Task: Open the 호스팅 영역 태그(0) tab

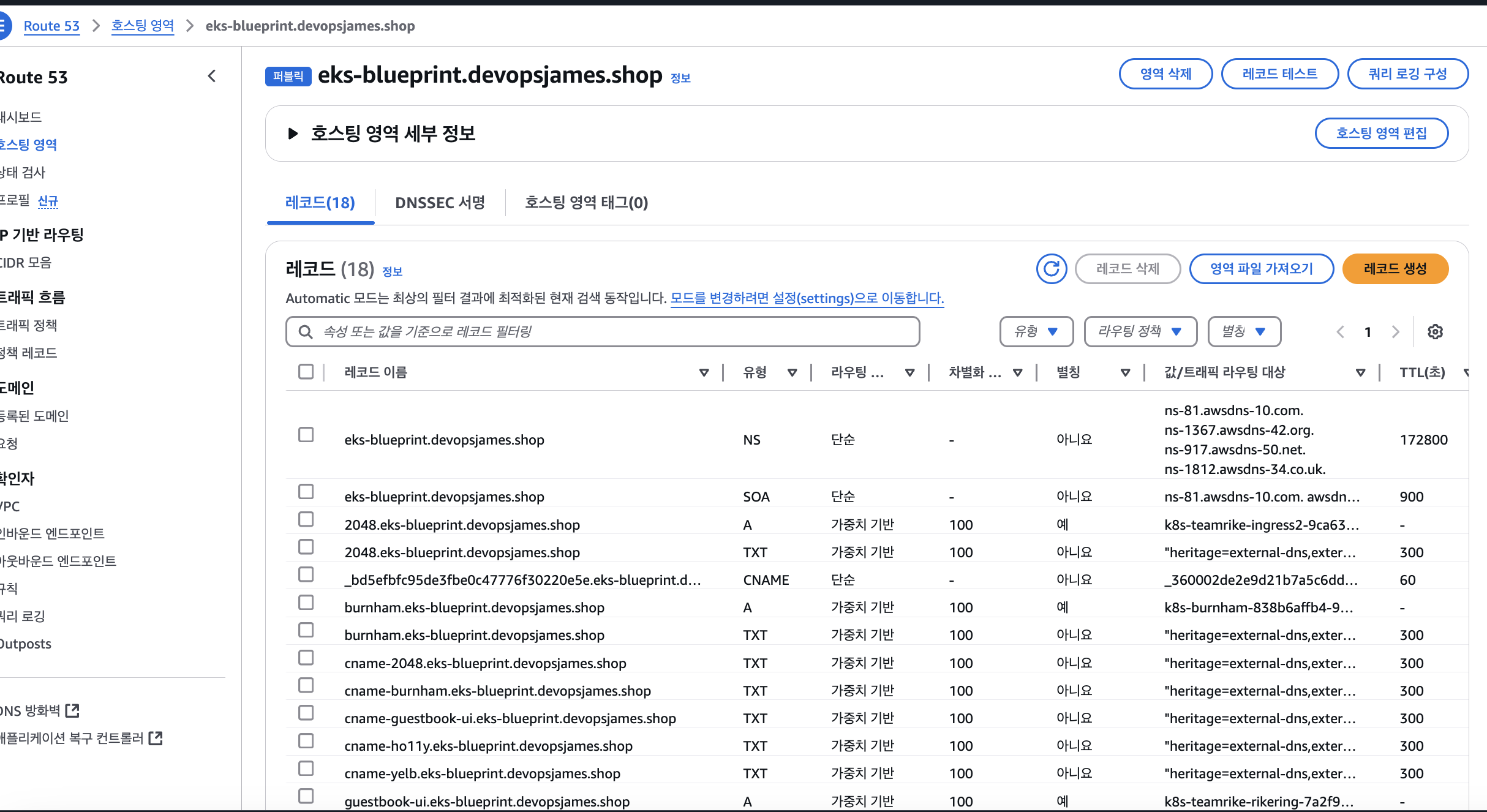Action: (x=586, y=203)
